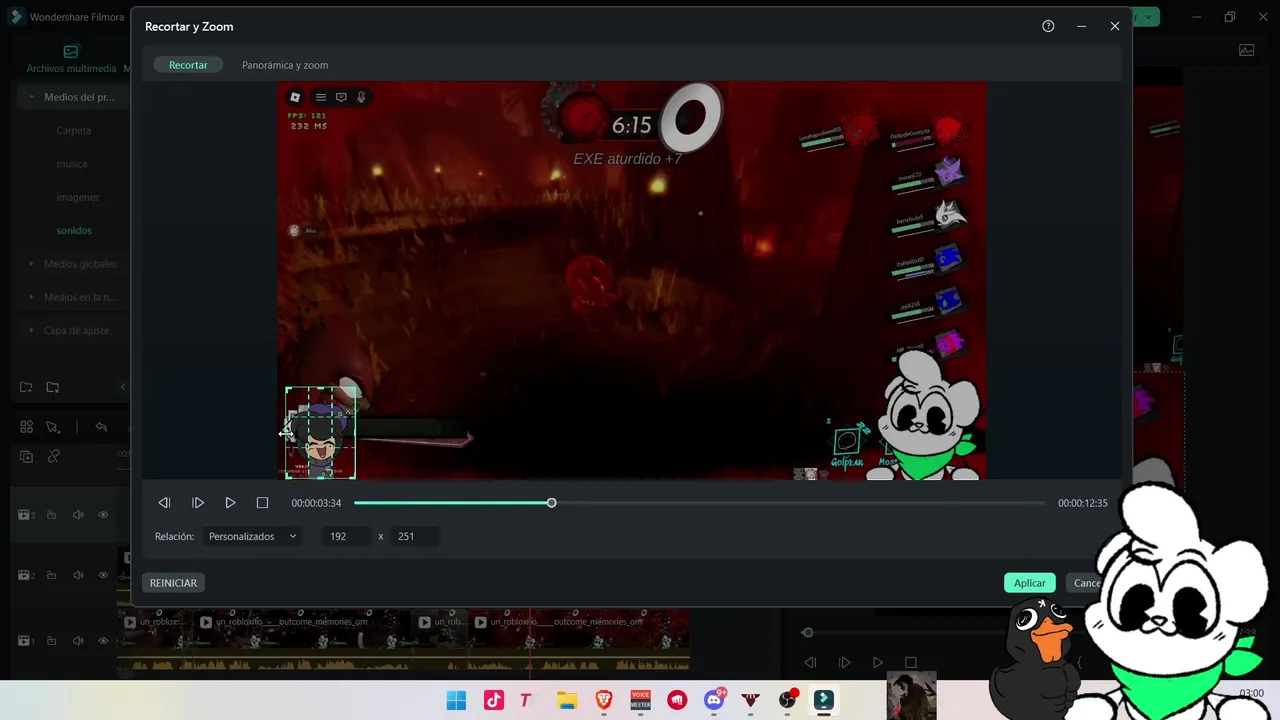Stop in main Filmora preview panel
The image size is (1280, 720).
pyautogui.click(x=910, y=662)
